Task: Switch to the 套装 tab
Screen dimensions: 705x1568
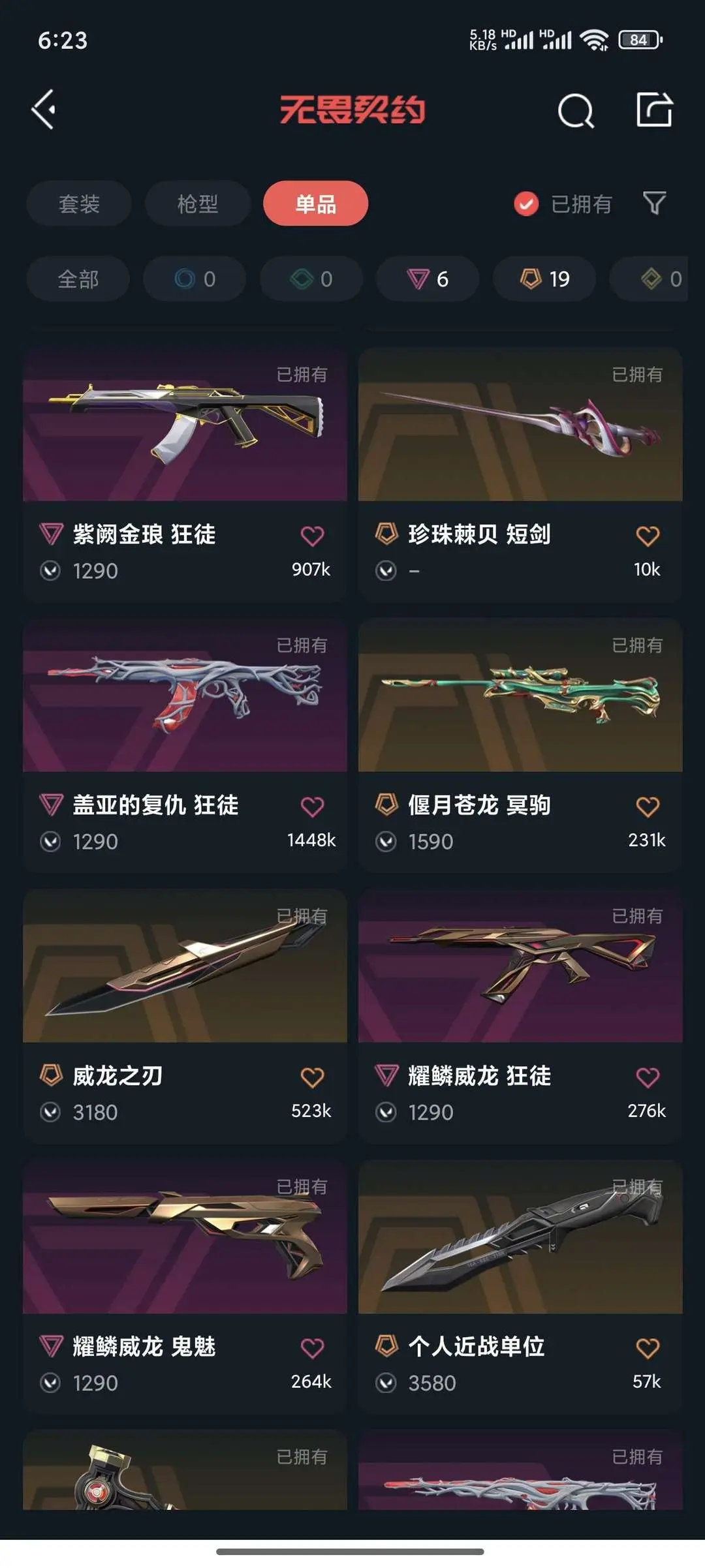Action: (79, 204)
